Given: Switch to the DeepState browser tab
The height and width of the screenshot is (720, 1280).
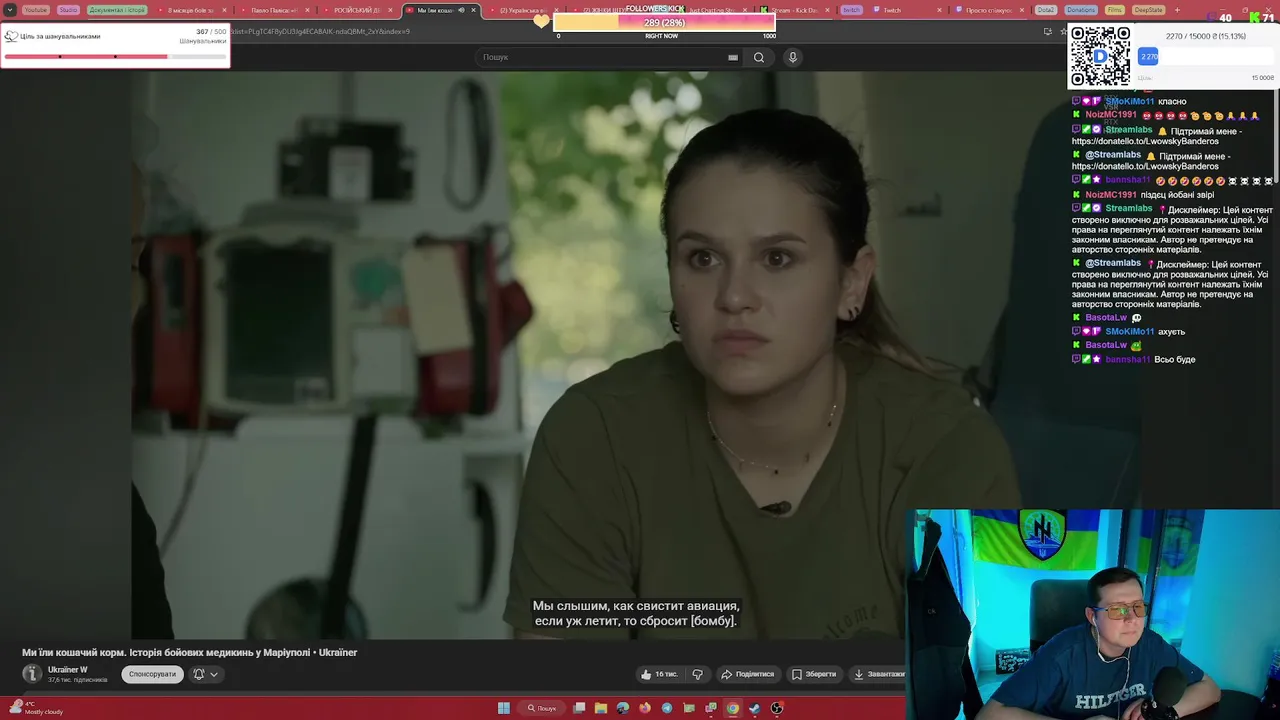Looking at the screenshot, I should pyautogui.click(x=1149, y=10).
